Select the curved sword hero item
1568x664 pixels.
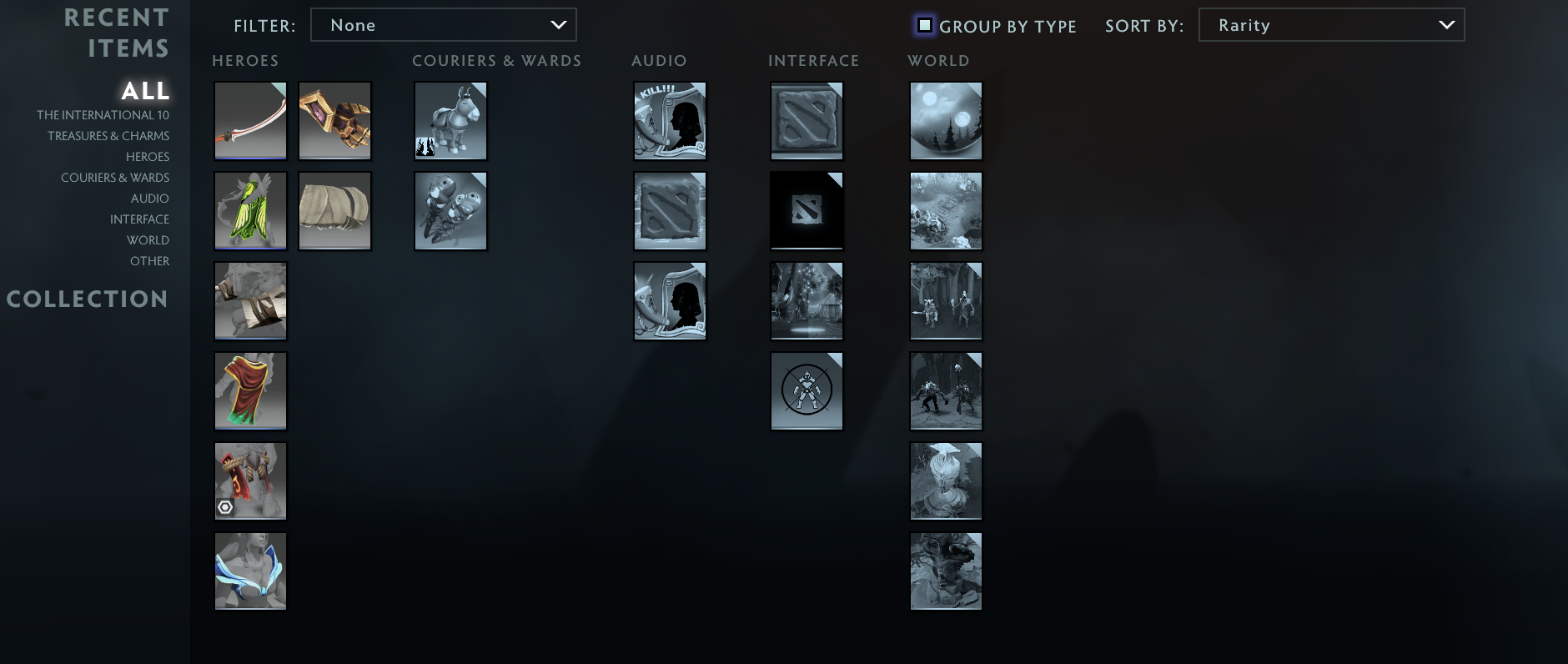251,121
